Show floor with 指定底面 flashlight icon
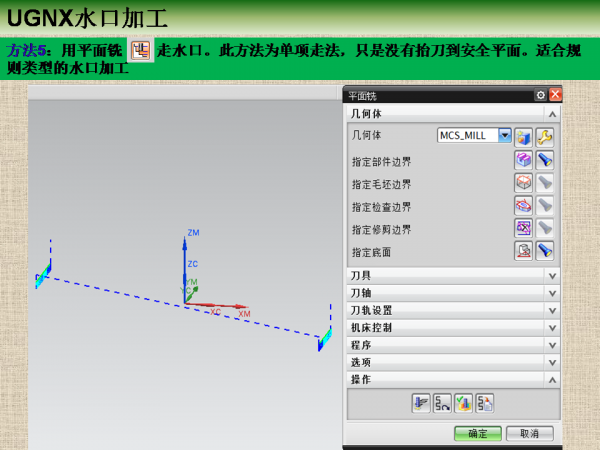This screenshot has width=600, height=450. coord(545,251)
